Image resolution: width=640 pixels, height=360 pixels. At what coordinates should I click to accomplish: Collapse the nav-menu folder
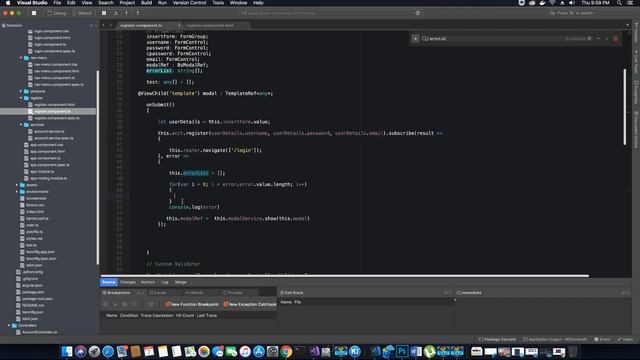pyautogui.click(x=21, y=58)
